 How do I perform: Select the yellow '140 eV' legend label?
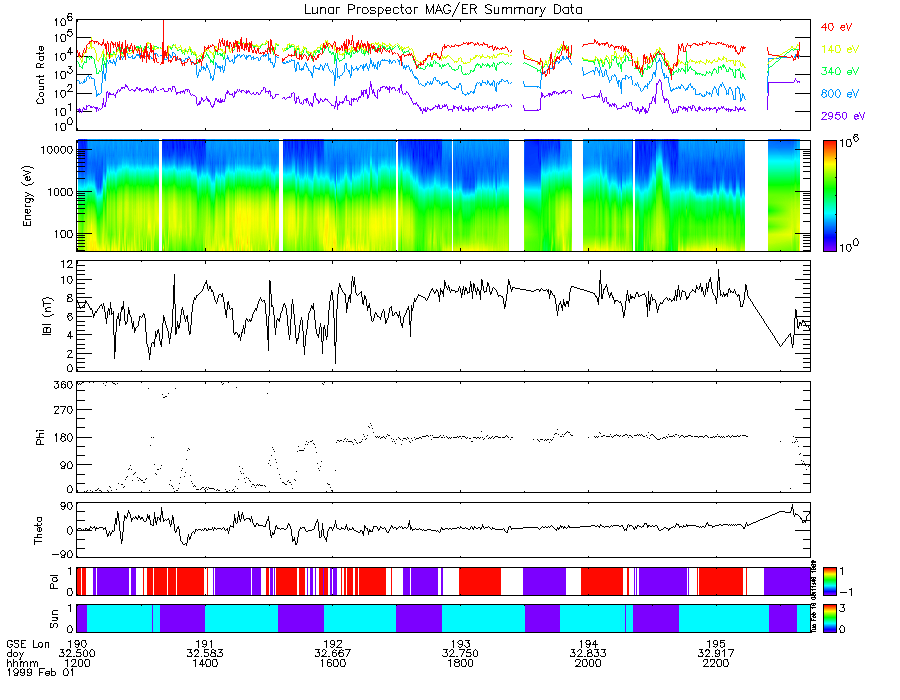click(x=840, y=49)
